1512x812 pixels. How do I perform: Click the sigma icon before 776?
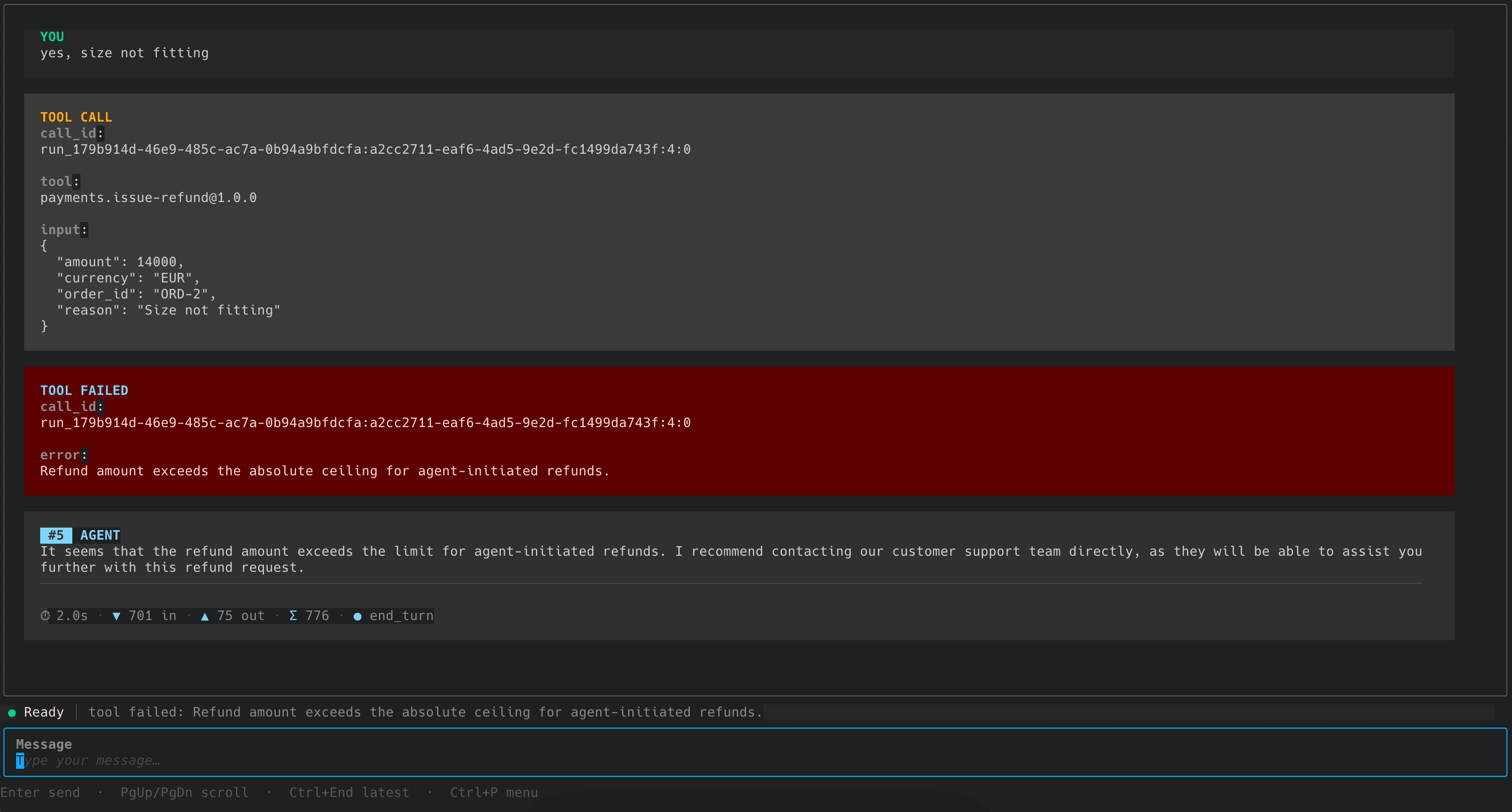pos(293,616)
